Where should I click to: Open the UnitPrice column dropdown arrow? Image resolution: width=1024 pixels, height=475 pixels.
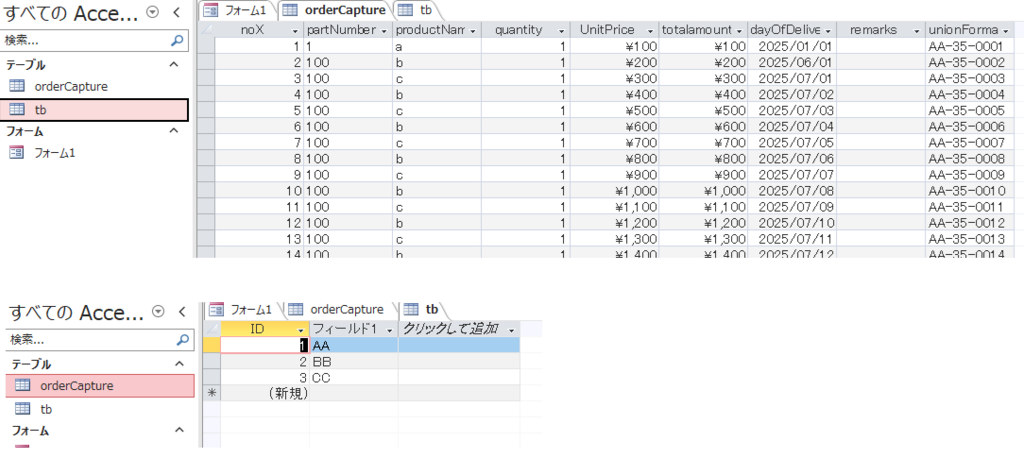coord(650,30)
